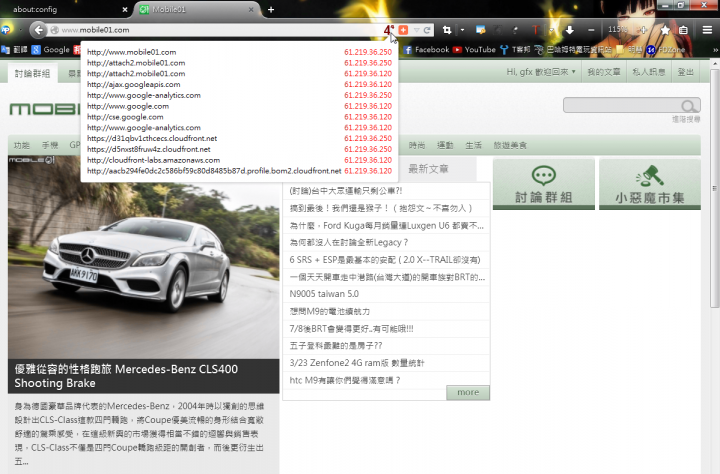
Task: Open the dropdown next to crop icon
Action: [462, 30]
